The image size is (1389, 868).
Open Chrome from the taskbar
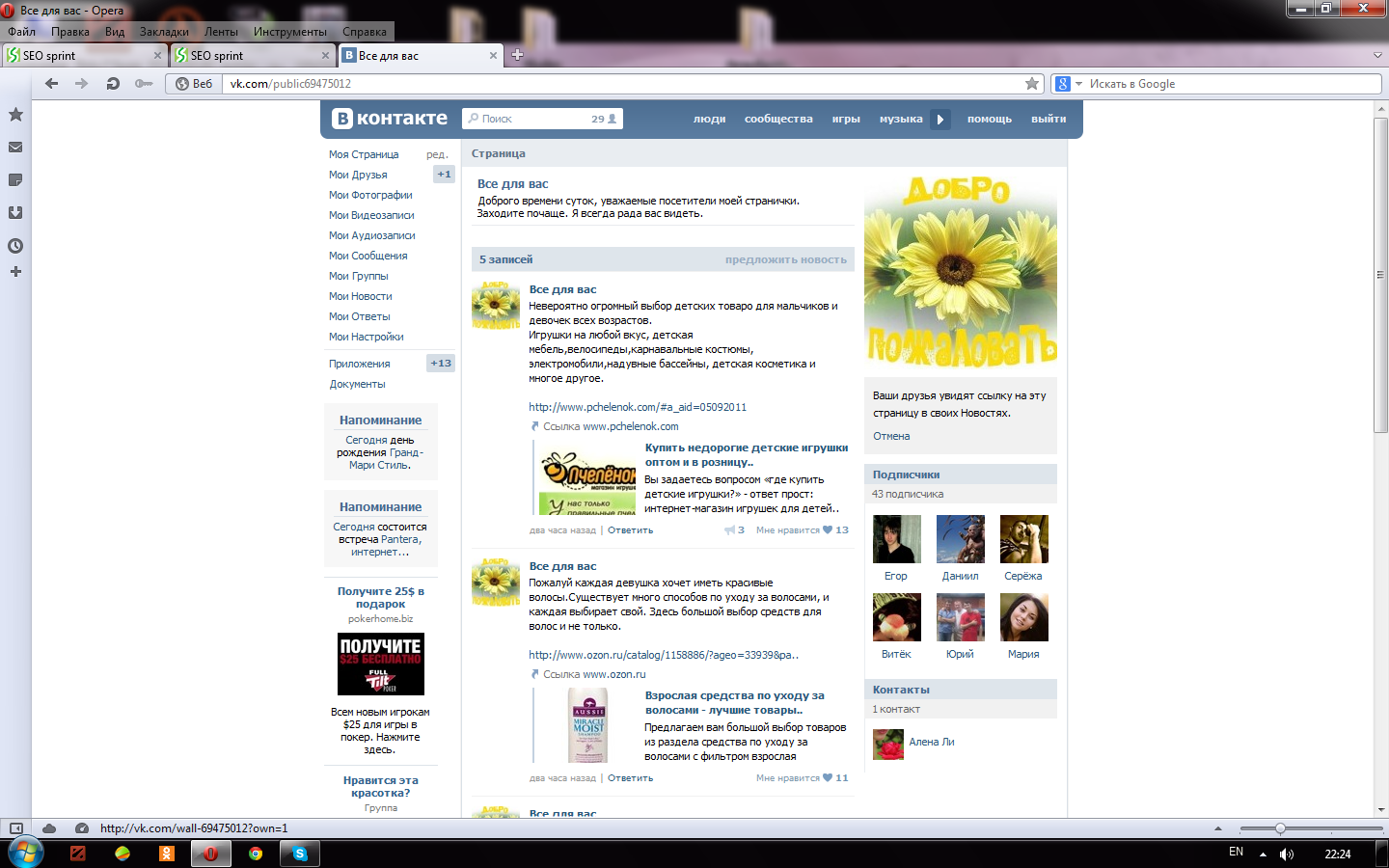click(256, 854)
